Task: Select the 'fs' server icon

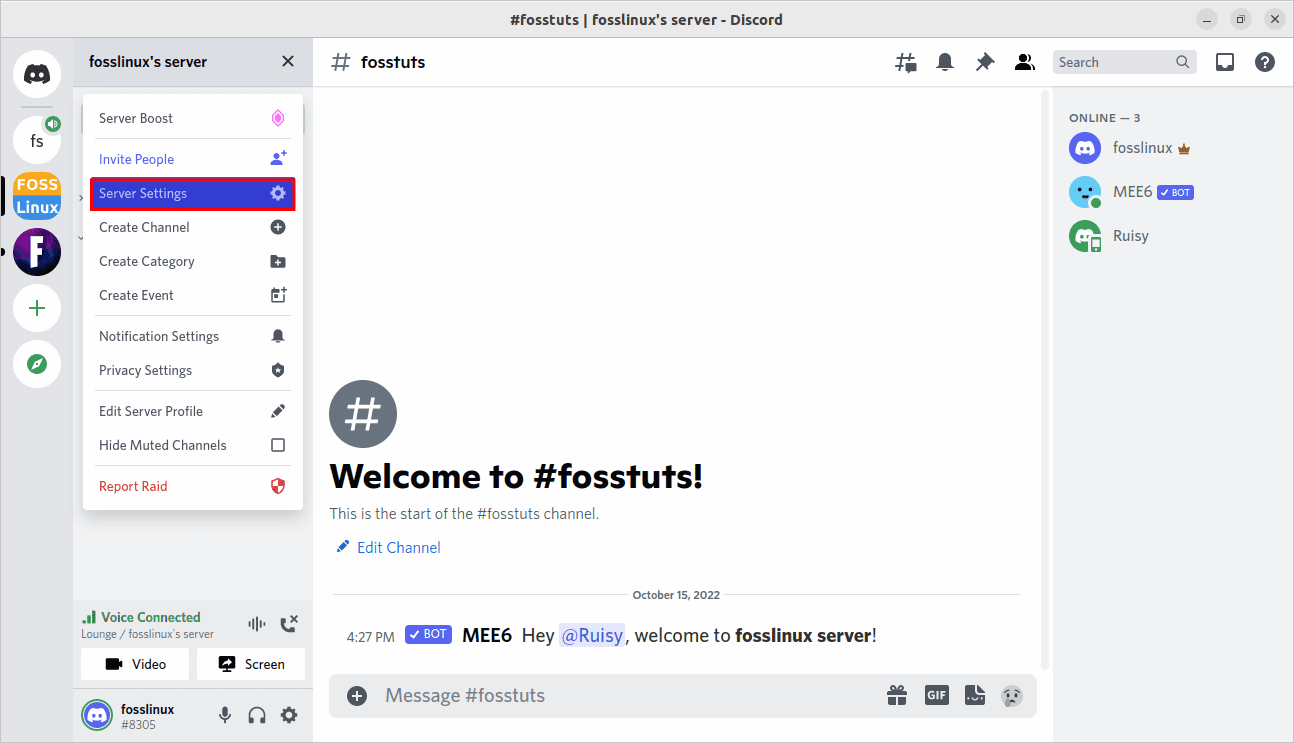Action: (x=37, y=140)
